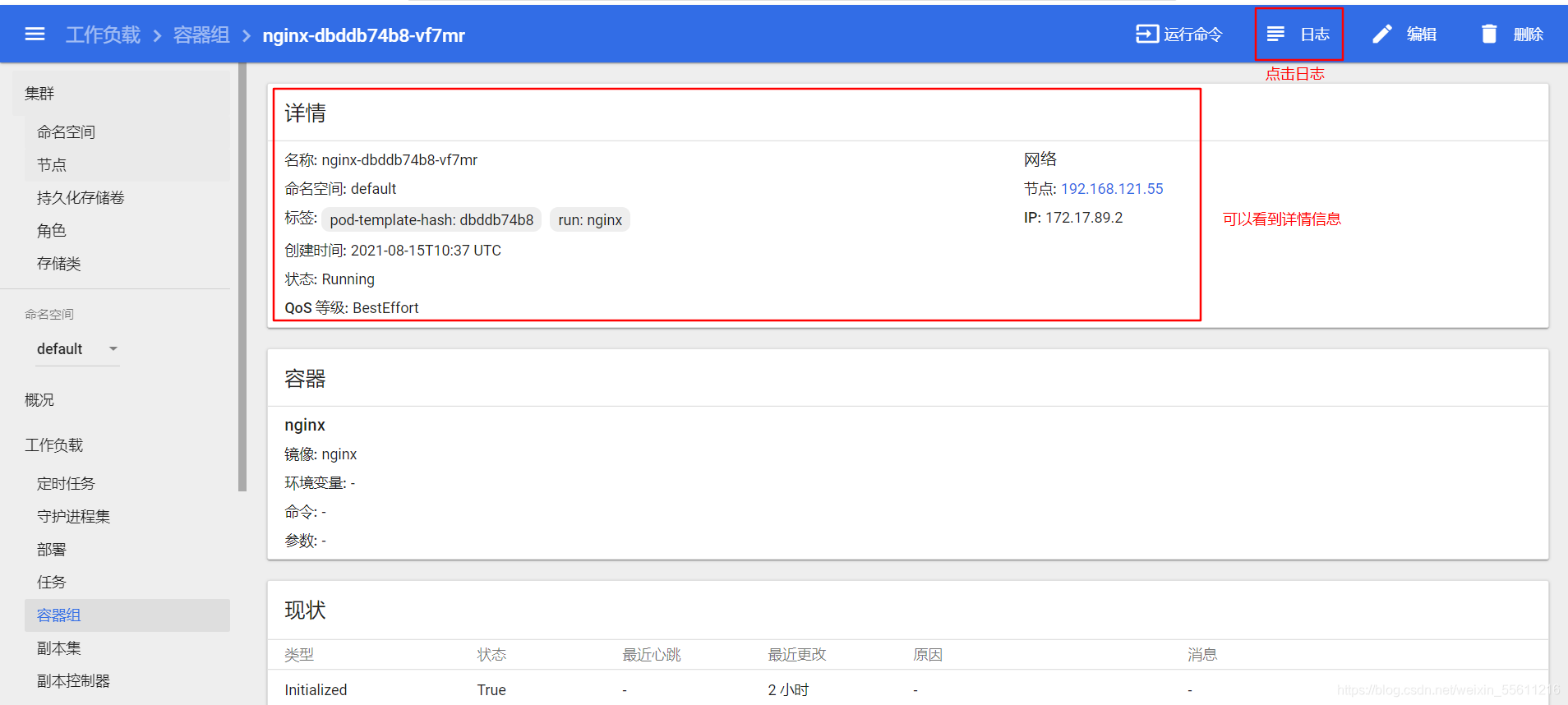Open node link 192.168.121.55

click(1112, 189)
